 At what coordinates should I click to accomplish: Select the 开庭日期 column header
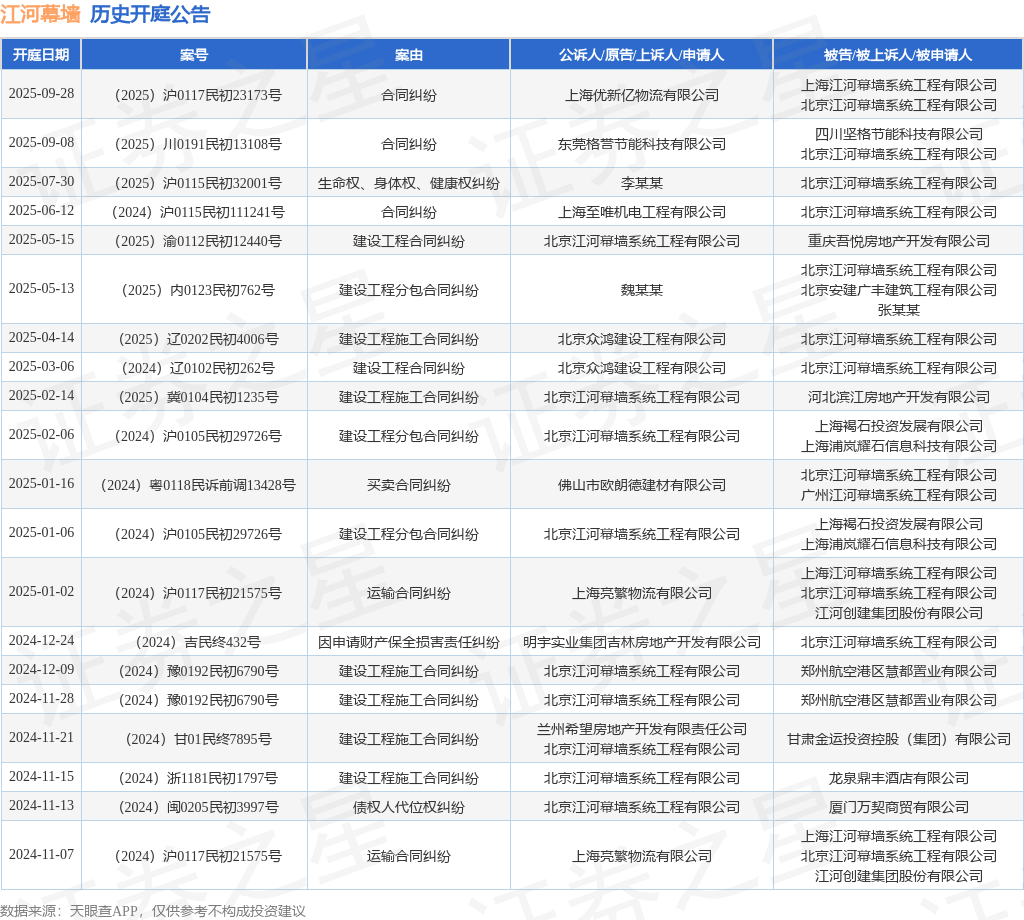41,55
